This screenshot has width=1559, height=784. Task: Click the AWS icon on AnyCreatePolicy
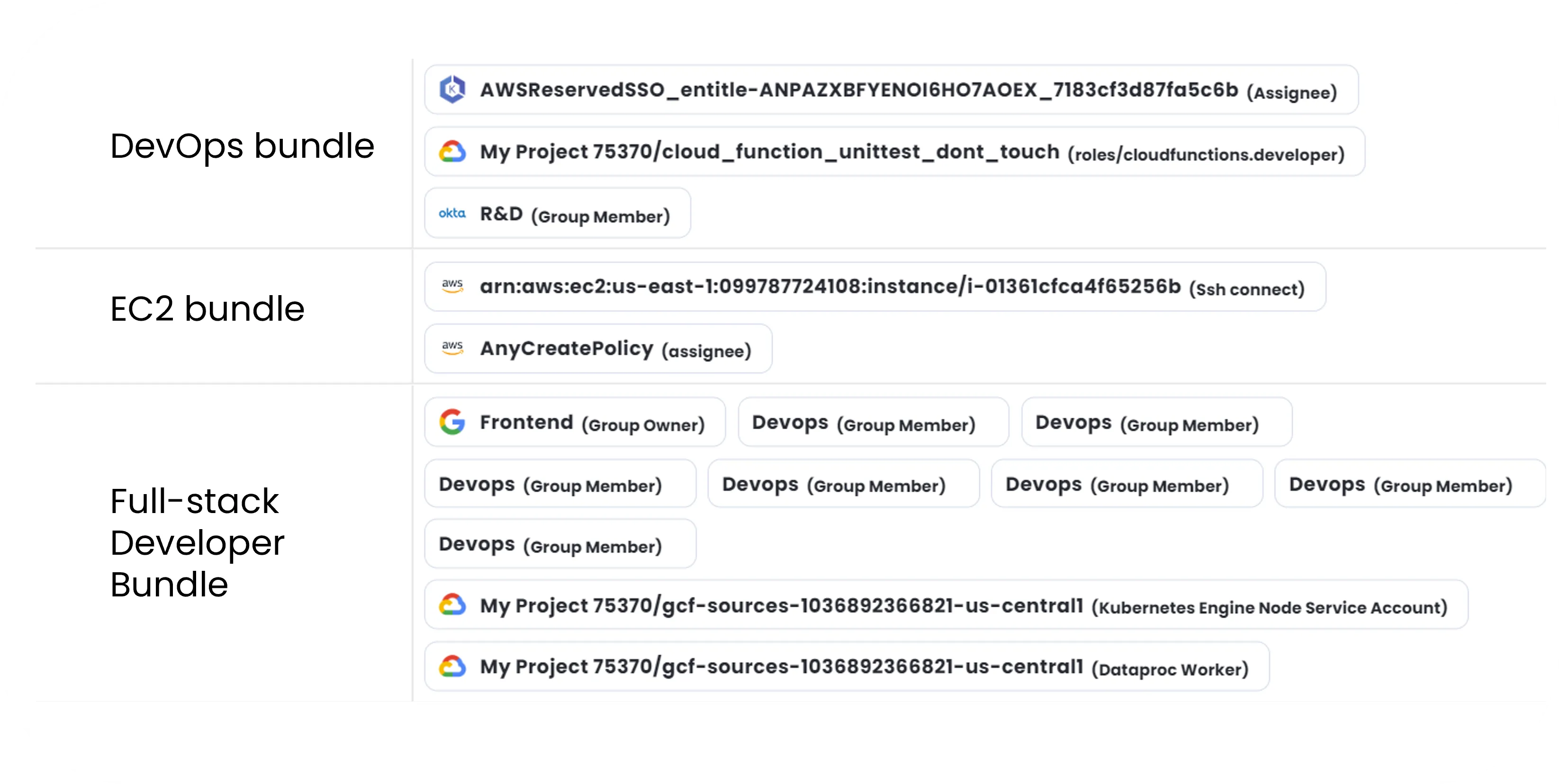pyautogui.click(x=453, y=348)
